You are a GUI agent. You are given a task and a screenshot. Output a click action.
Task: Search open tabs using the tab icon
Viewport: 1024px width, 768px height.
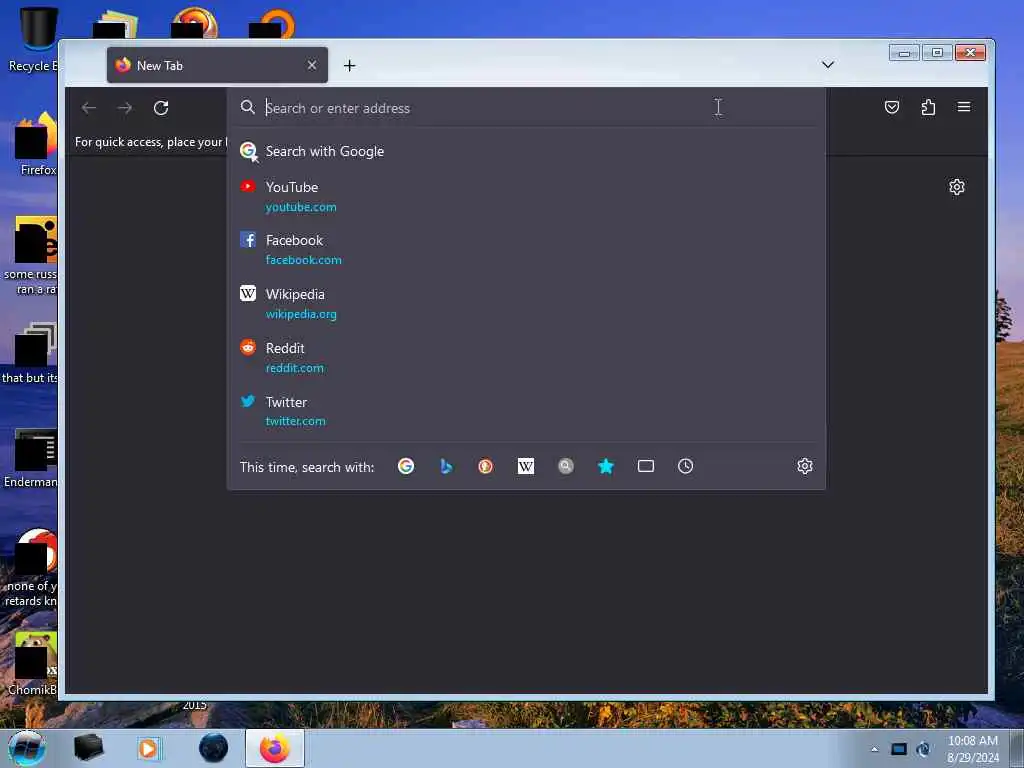(x=646, y=466)
